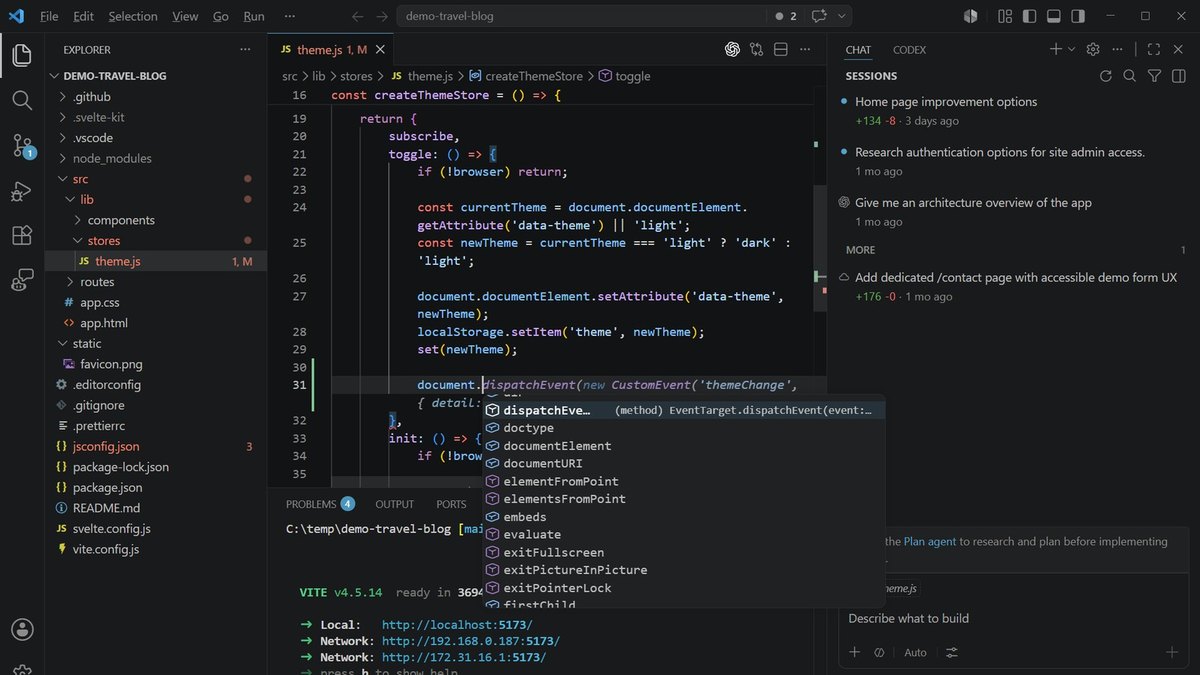Switch to the OUTPUT panel tab
Viewport: 1200px width, 675px height.
pos(394,504)
